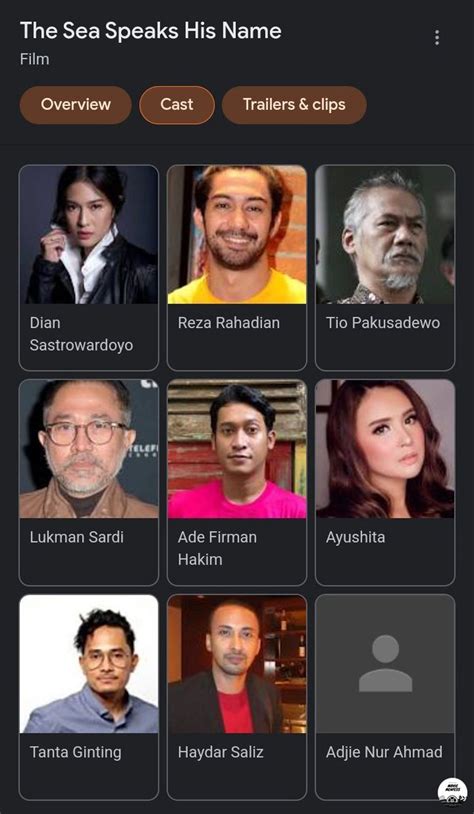Open the Trailers & clips tab
The image size is (474, 814).
pyautogui.click(x=294, y=105)
